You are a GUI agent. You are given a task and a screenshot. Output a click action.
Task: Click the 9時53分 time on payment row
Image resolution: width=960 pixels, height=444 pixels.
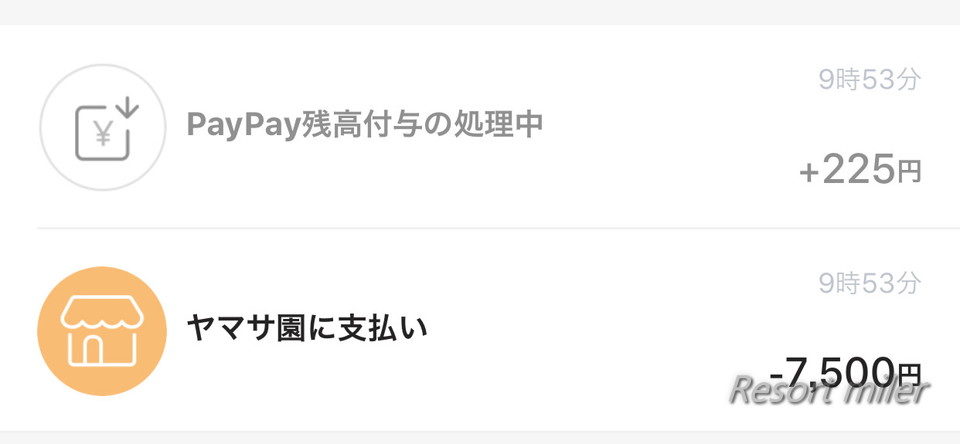click(x=869, y=283)
